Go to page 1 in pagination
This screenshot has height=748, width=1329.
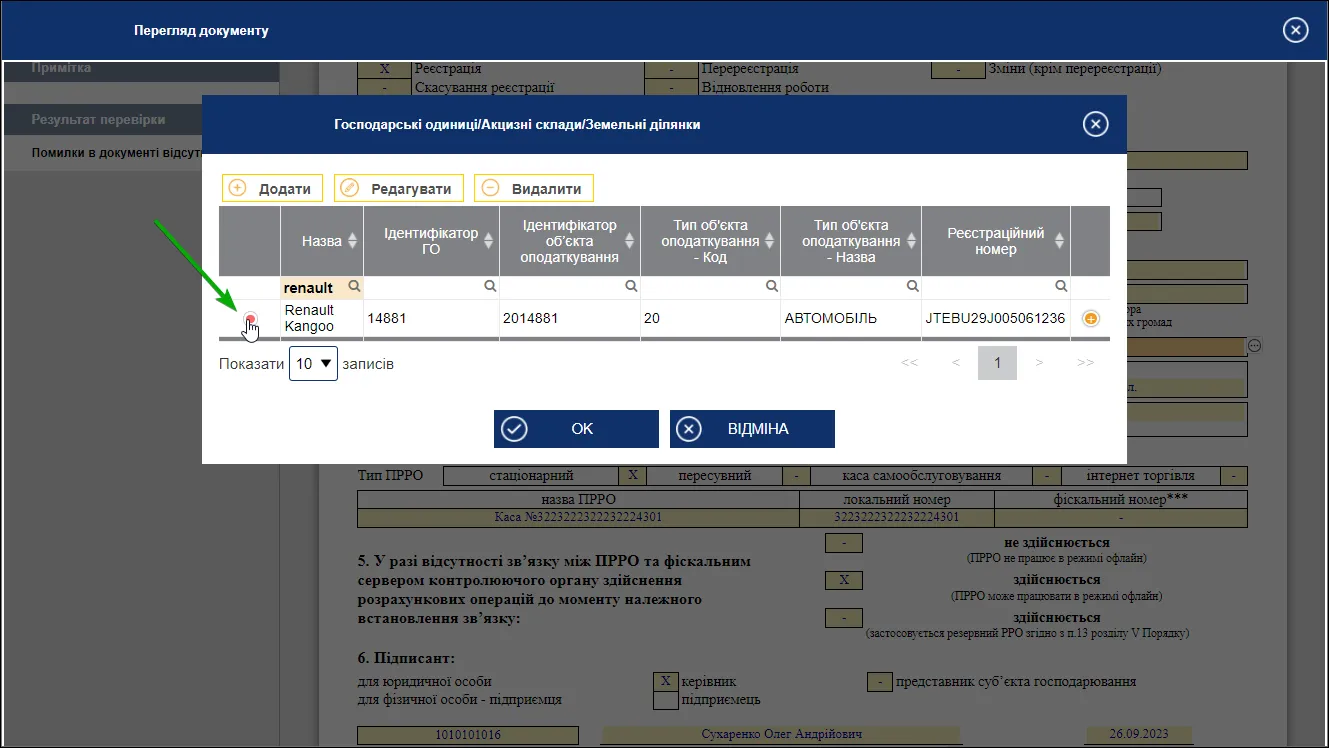pyautogui.click(x=997, y=363)
